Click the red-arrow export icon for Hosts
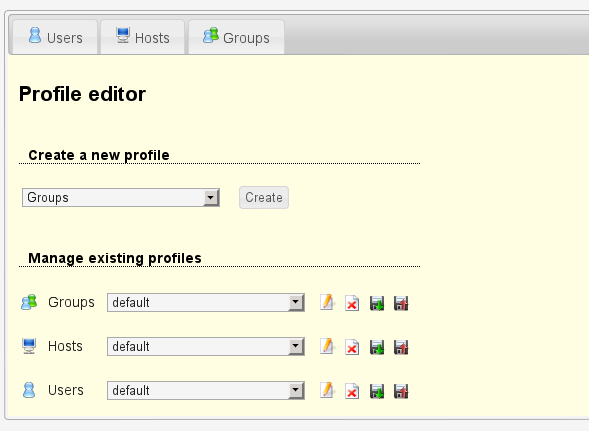This screenshot has height=431, width=589. (401, 347)
